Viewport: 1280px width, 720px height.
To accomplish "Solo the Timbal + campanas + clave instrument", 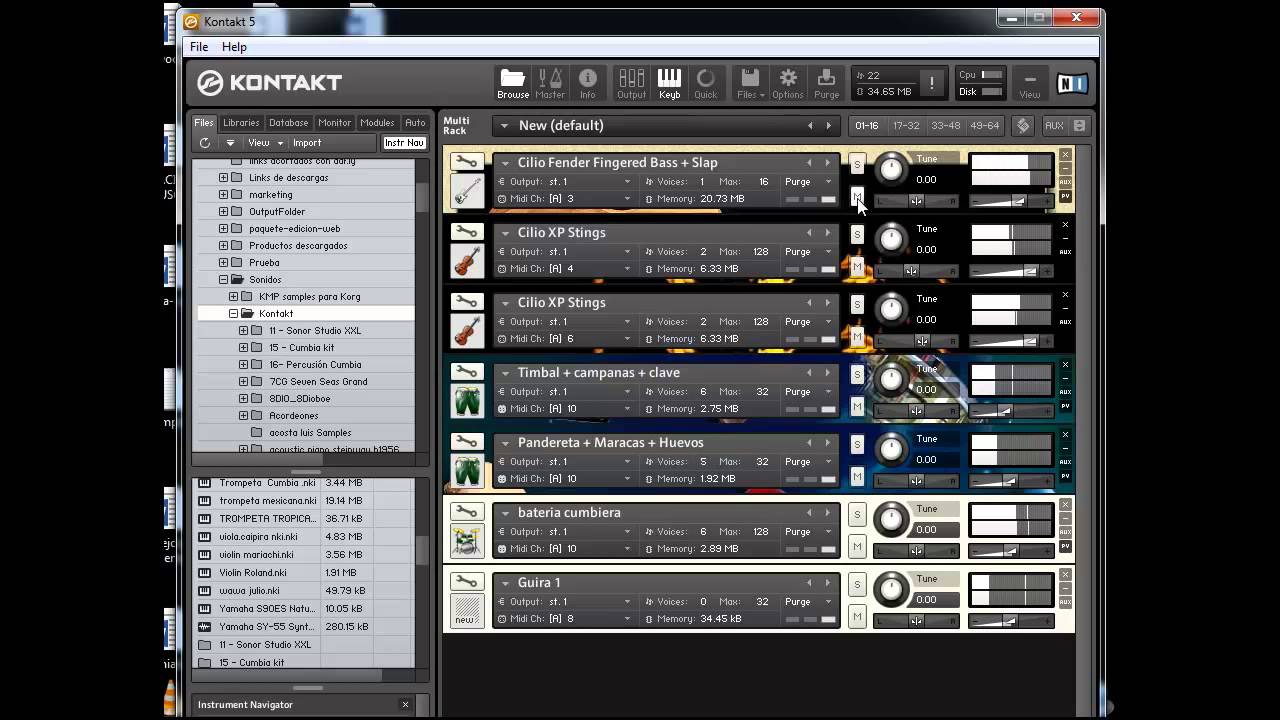I will (x=857, y=374).
